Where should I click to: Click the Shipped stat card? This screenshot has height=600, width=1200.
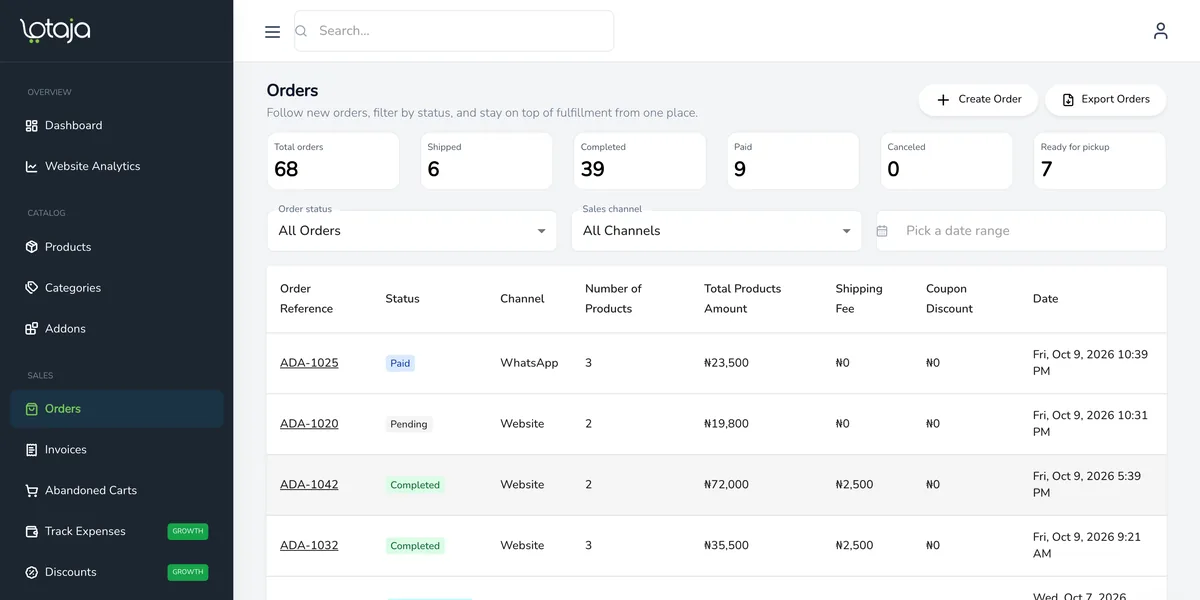[x=486, y=161]
